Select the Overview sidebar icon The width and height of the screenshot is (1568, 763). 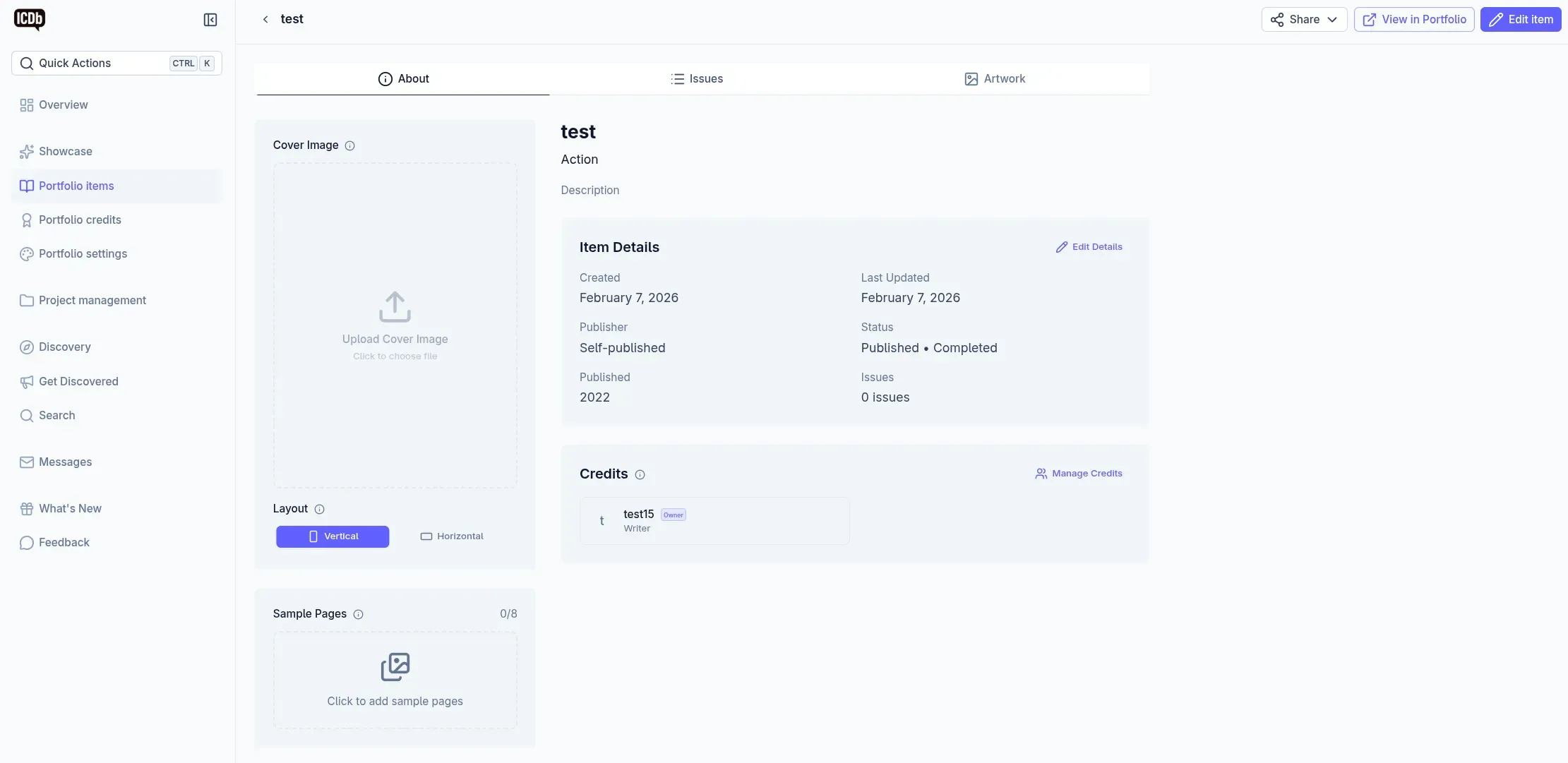click(x=26, y=104)
